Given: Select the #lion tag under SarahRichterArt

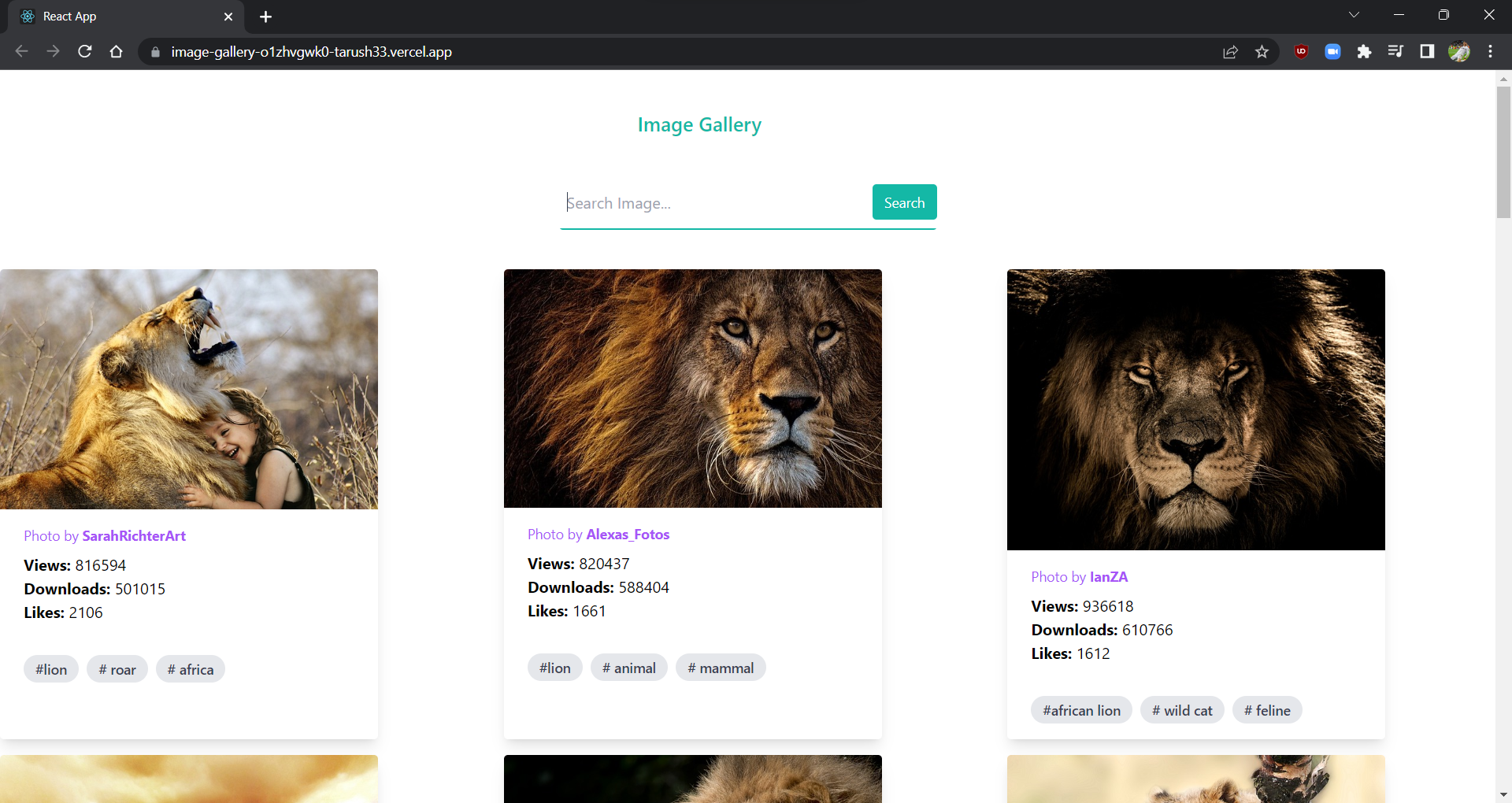Looking at the screenshot, I should pyautogui.click(x=51, y=669).
